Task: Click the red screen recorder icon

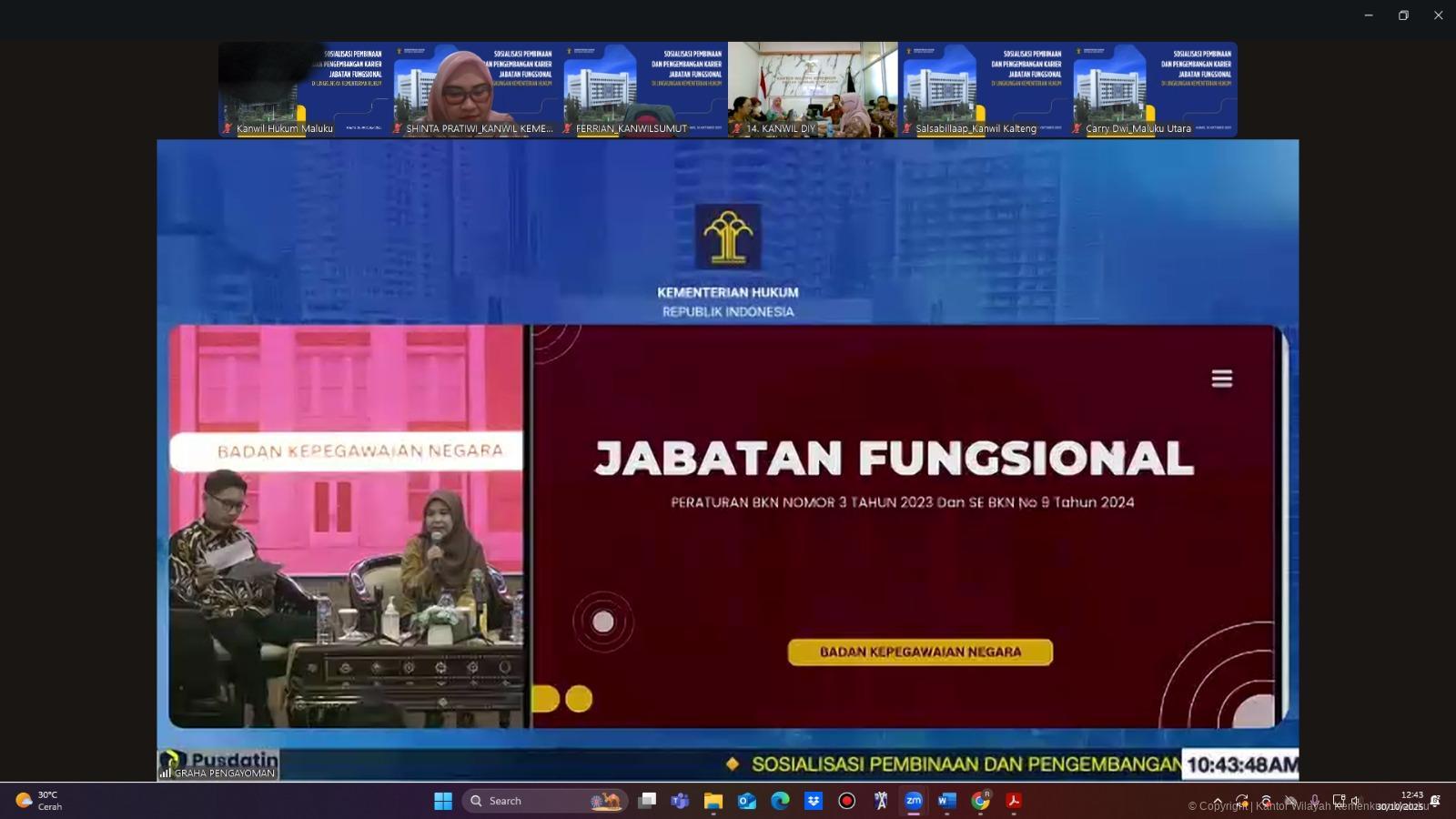Action: pyautogui.click(x=846, y=801)
